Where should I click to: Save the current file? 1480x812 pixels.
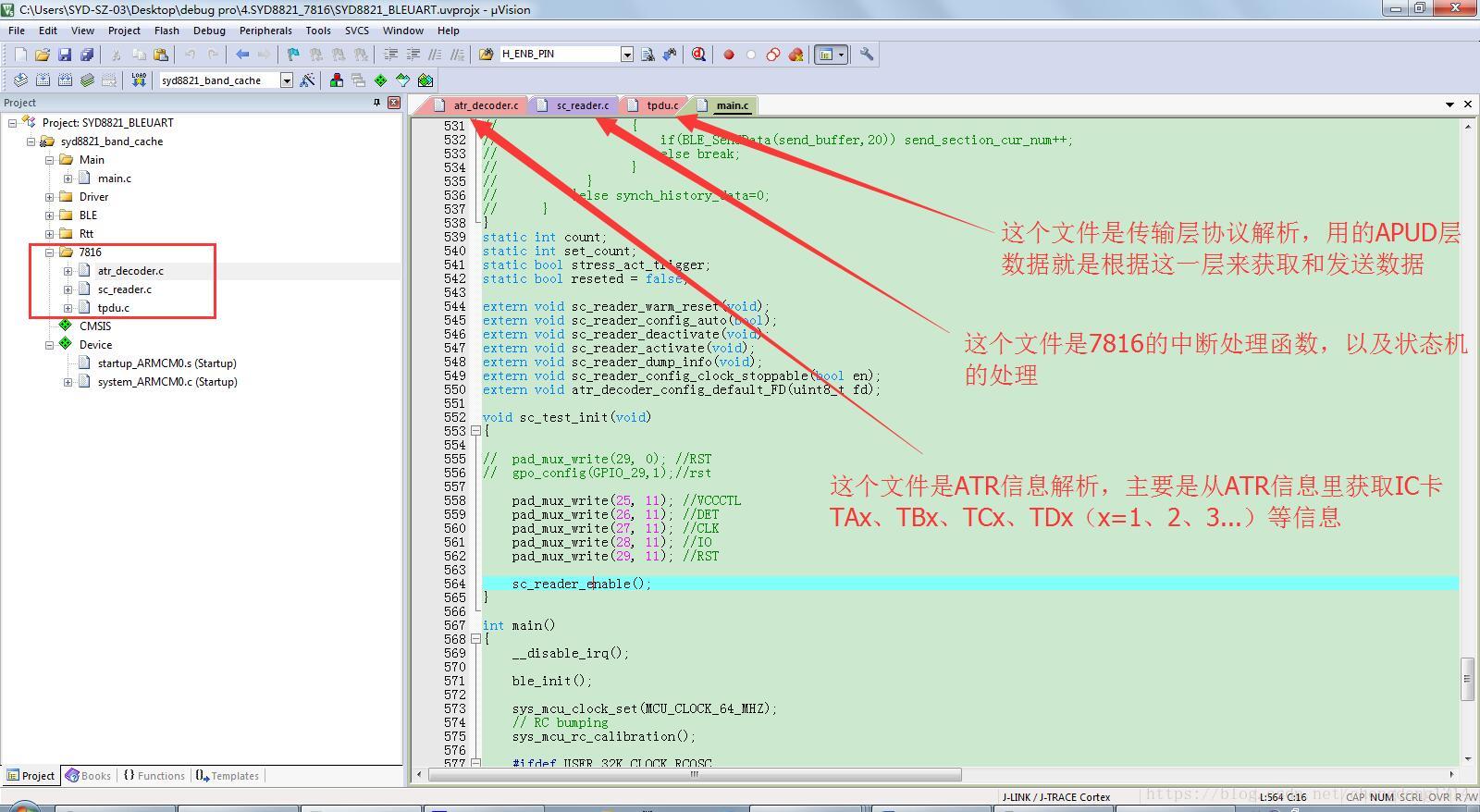tap(65, 55)
